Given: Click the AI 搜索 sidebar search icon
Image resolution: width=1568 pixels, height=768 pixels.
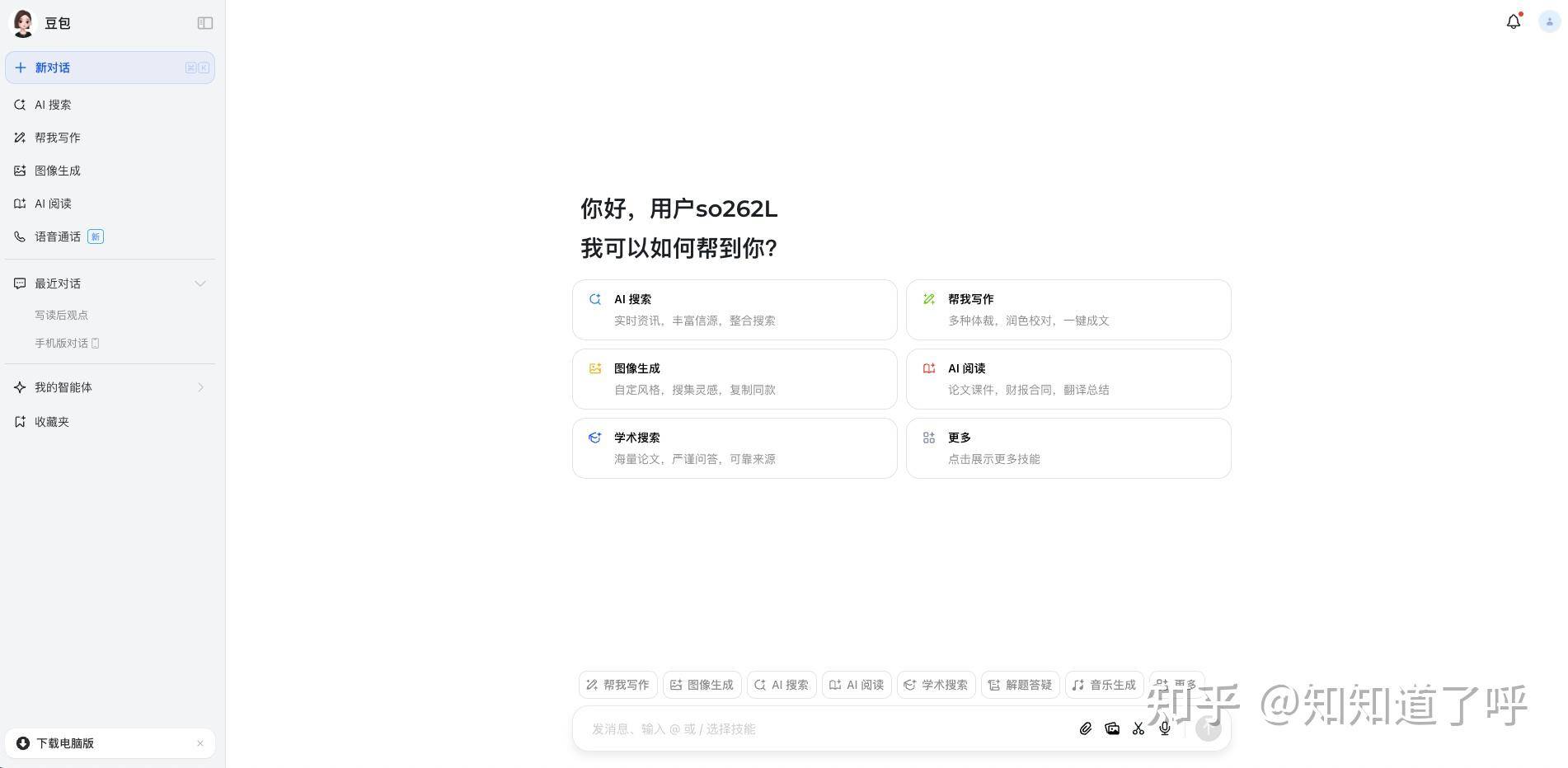Looking at the screenshot, I should [x=20, y=105].
